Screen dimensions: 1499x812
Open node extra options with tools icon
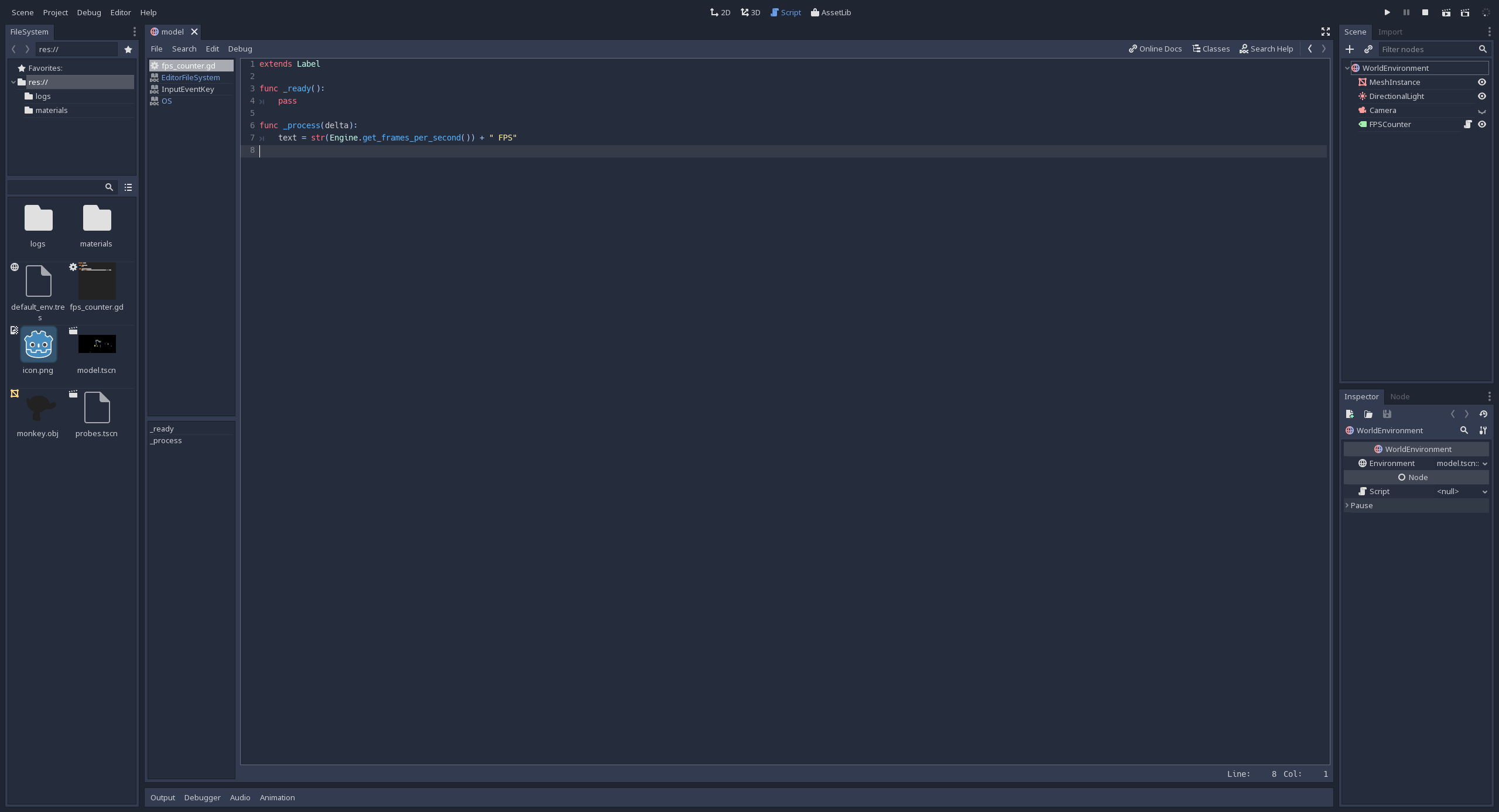click(x=1484, y=430)
